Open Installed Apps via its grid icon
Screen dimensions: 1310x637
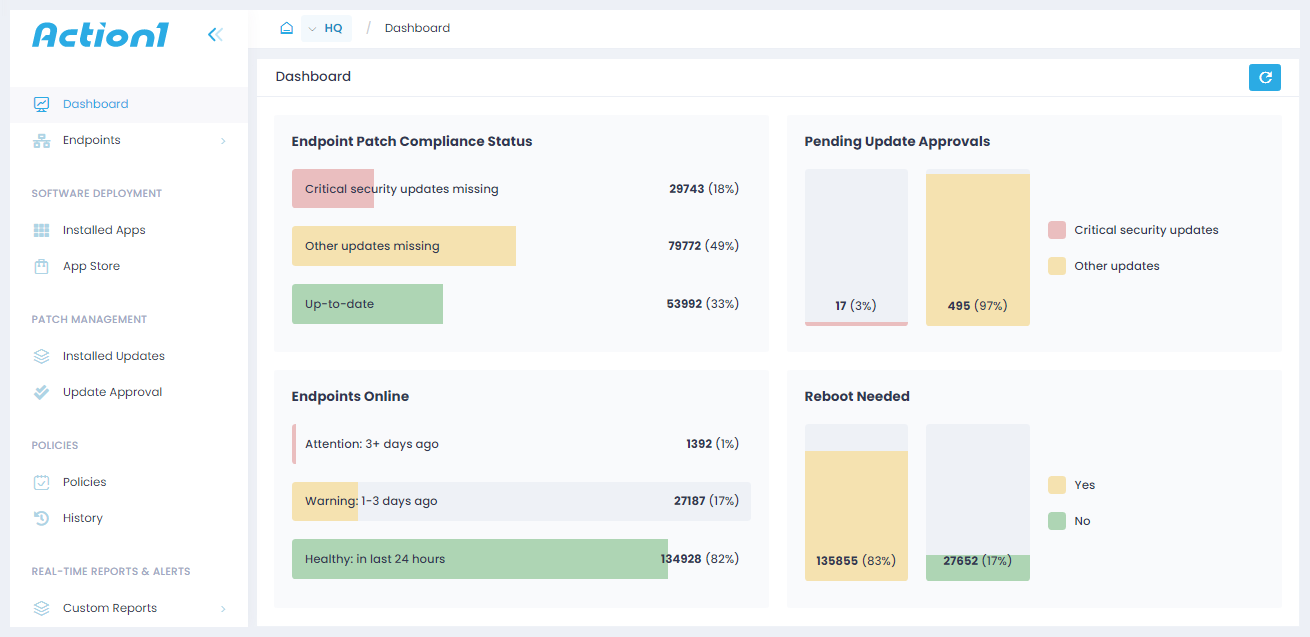tap(41, 229)
